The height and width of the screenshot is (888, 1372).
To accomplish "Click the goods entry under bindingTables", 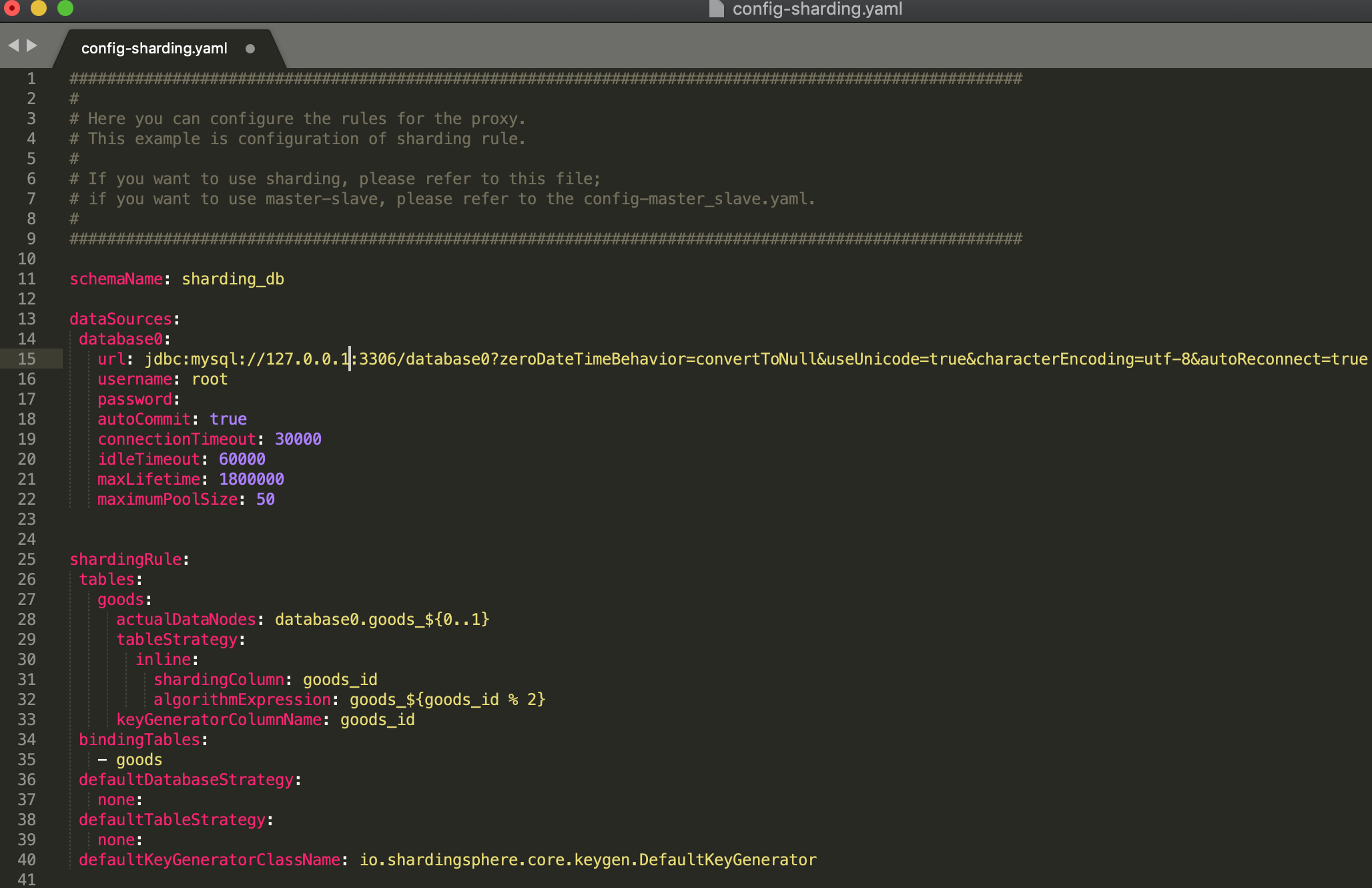I will tap(139, 759).
